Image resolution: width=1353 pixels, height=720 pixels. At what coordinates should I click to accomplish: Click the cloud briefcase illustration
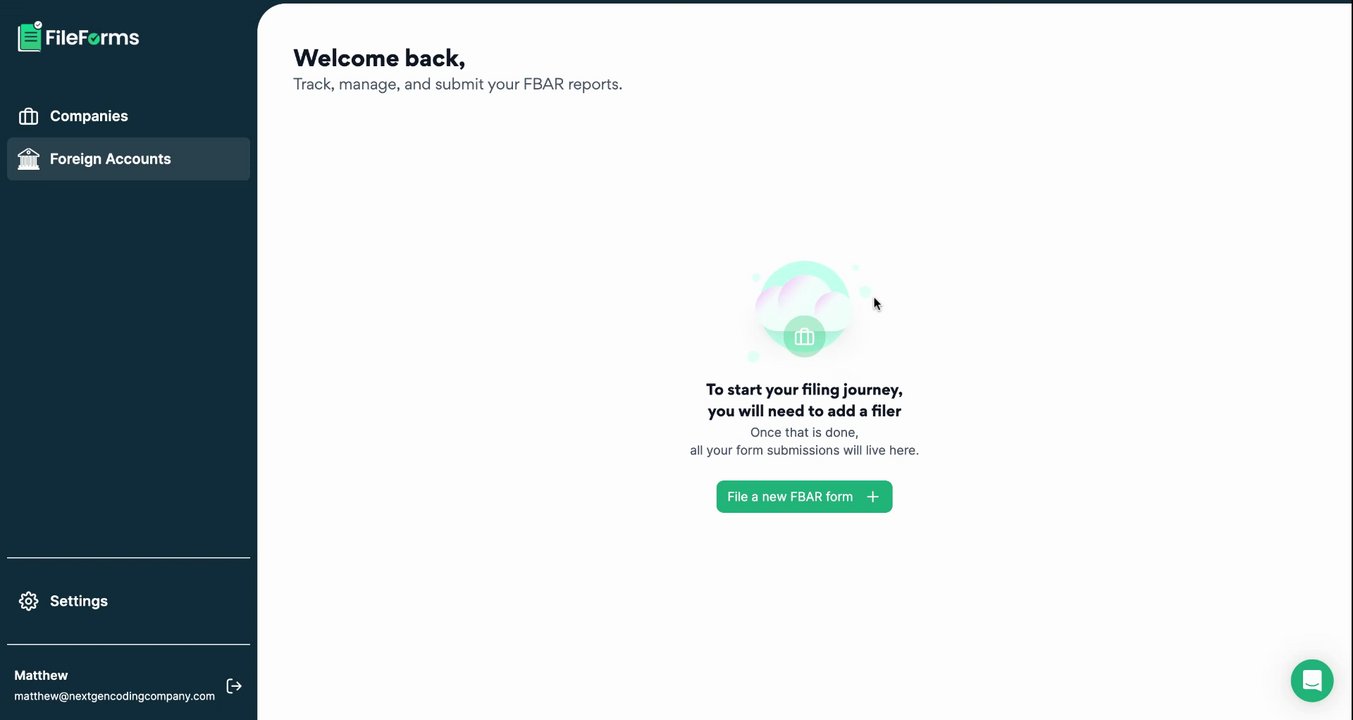point(805,311)
